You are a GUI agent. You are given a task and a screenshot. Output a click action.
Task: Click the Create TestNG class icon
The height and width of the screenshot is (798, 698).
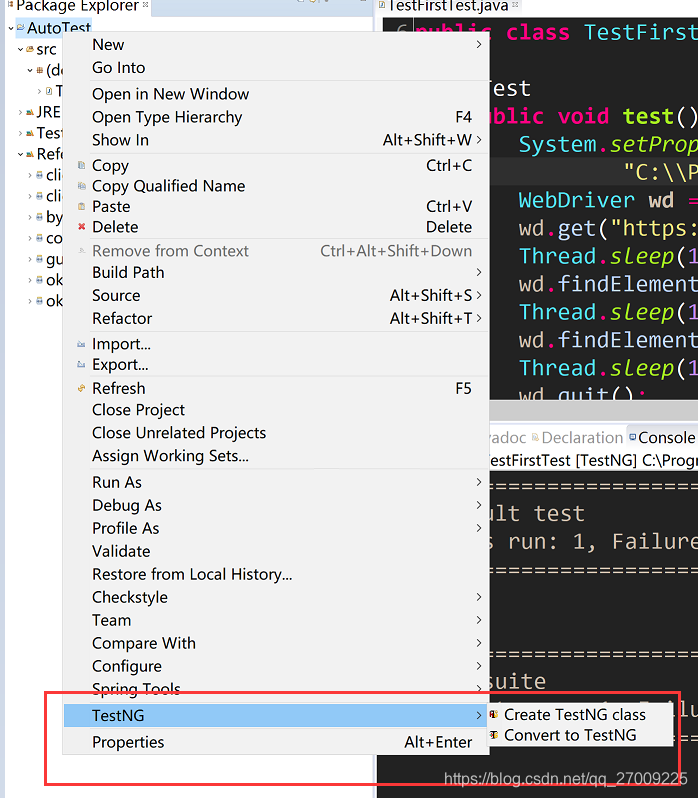(x=493, y=715)
